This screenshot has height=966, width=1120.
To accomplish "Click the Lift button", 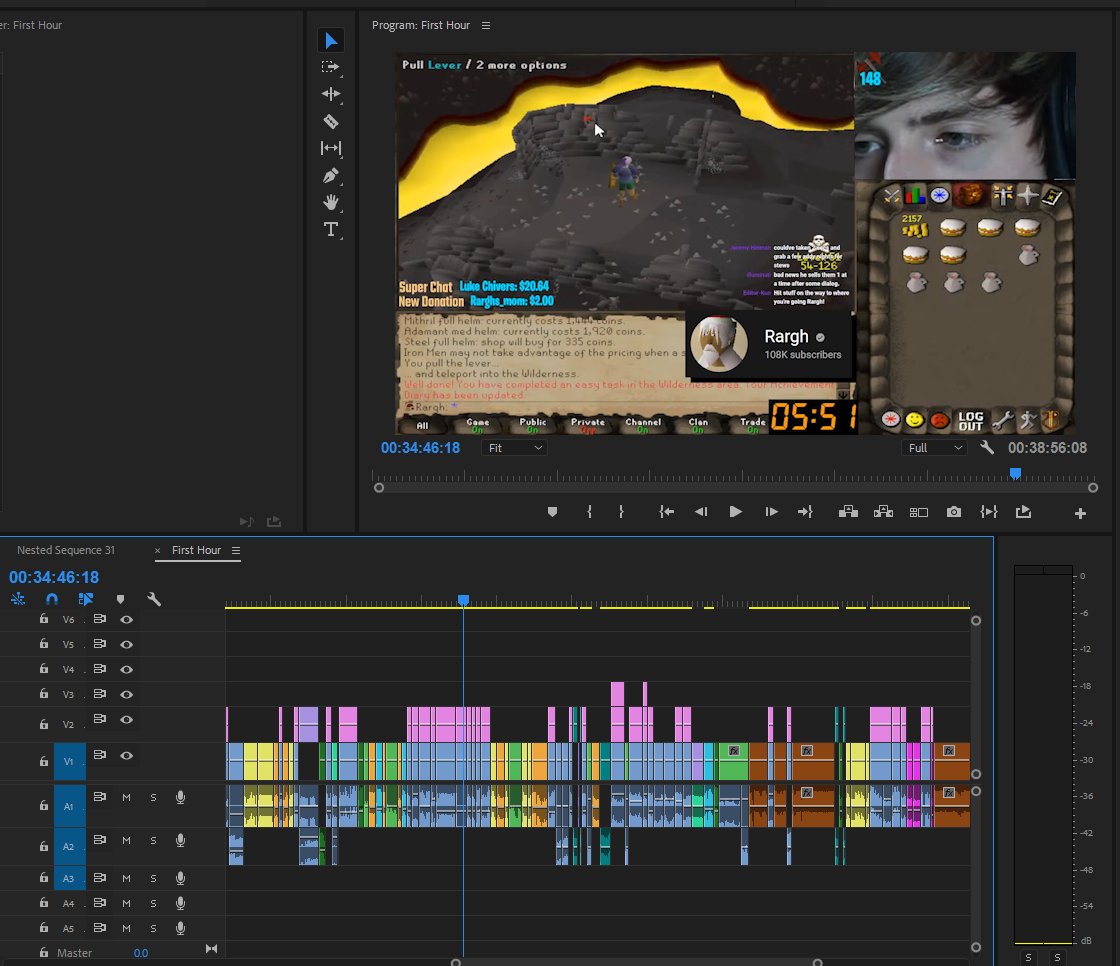I will click(x=848, y=512).
